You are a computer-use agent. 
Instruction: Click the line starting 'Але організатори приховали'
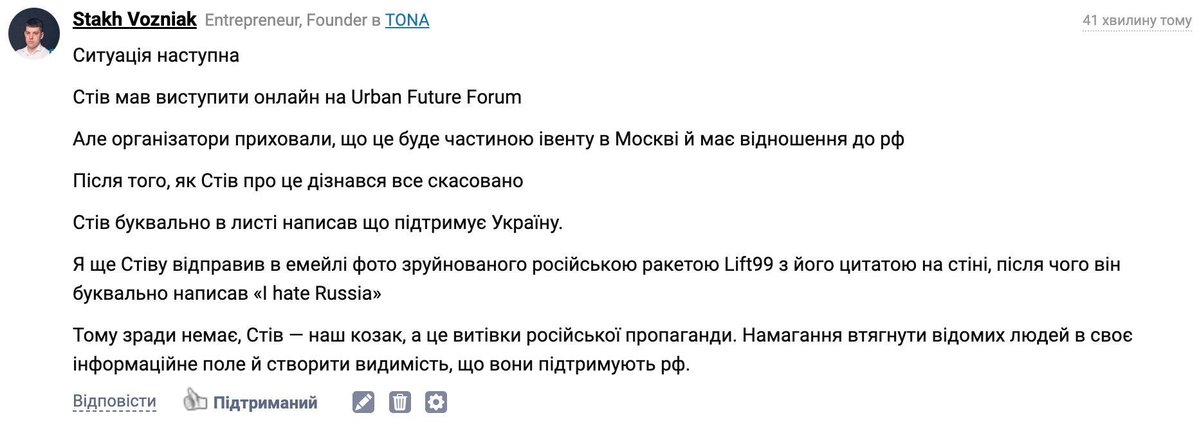coord(489,141)
